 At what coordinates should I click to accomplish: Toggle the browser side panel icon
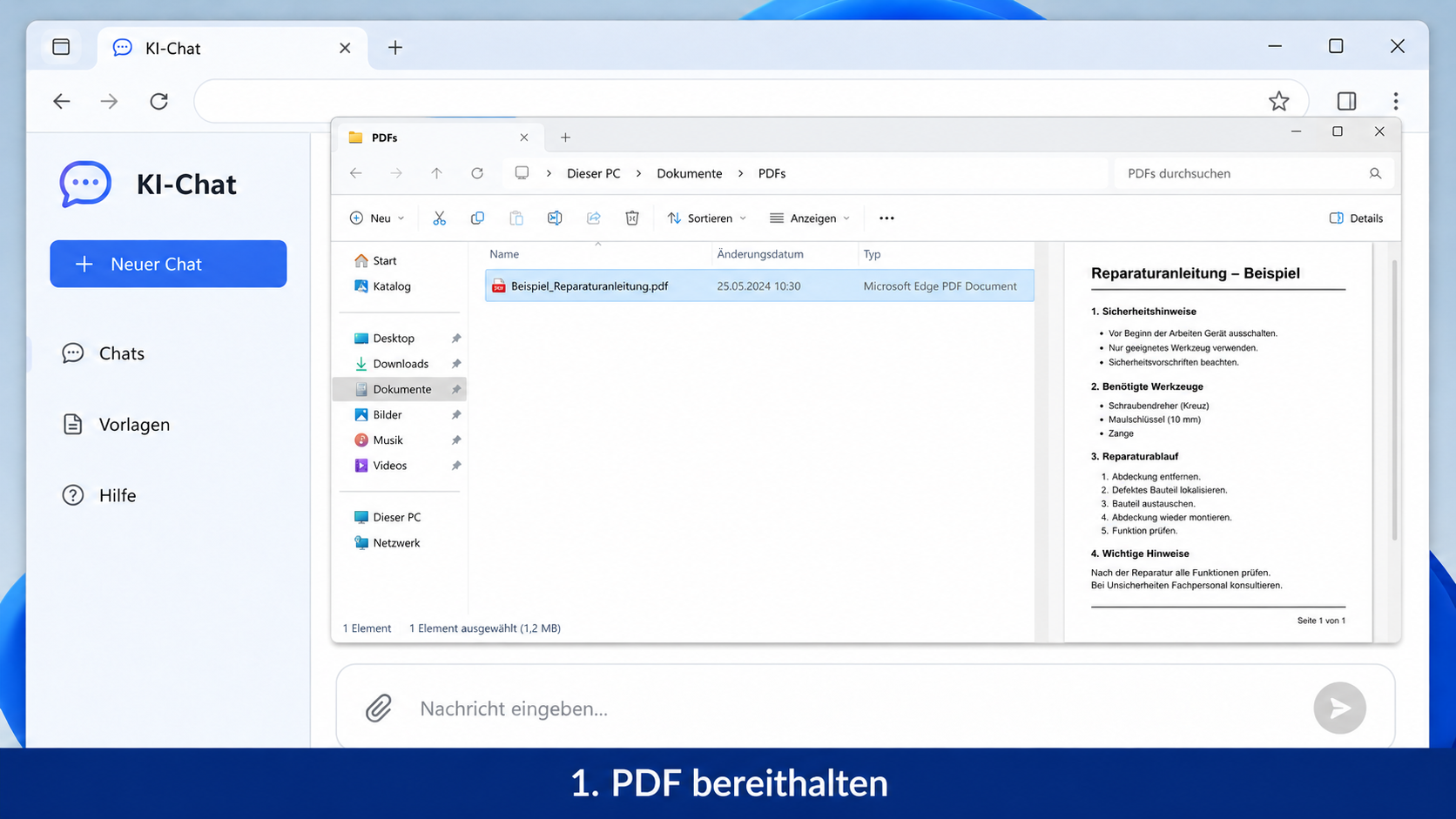click(x=1346, y=101)
